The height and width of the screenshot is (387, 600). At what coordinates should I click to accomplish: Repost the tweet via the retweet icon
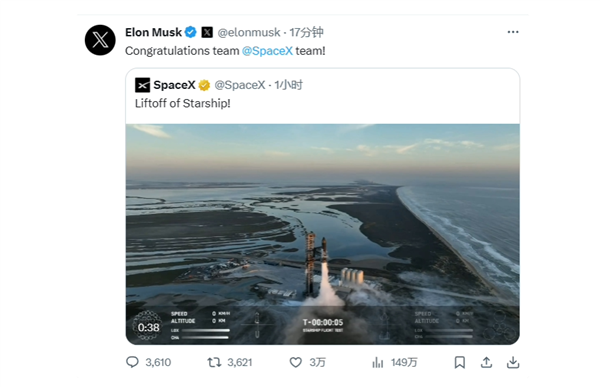pos(214,362)
